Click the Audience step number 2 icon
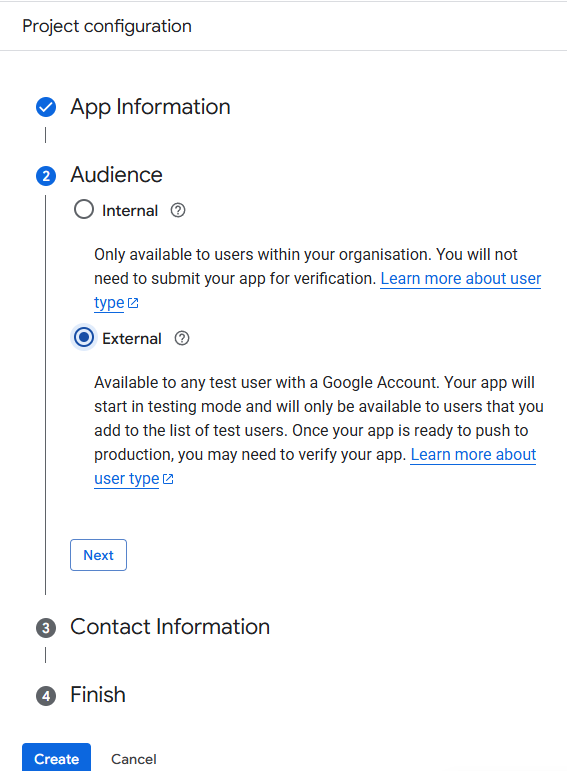This screenshot has height=771, width=567. point(46,176)
